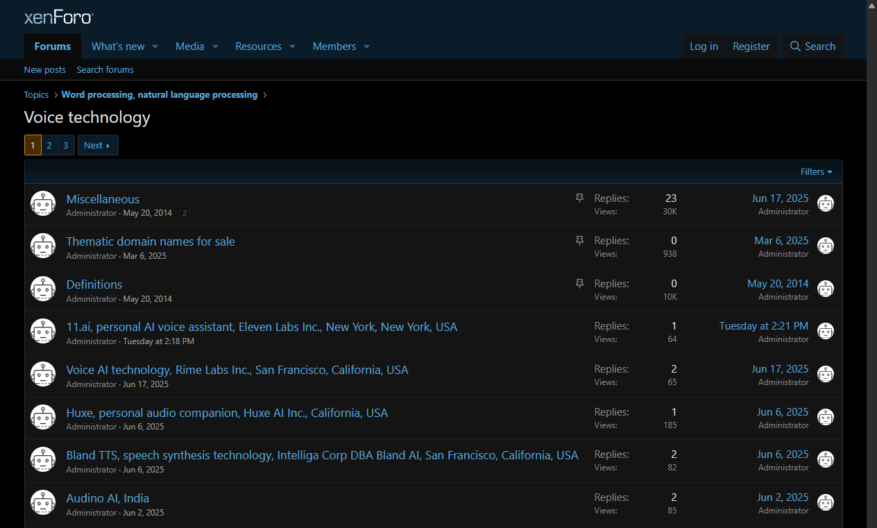This screenshot has width=877, height=528.
Task: Click the XenForo logo
Action: point(58,17)
